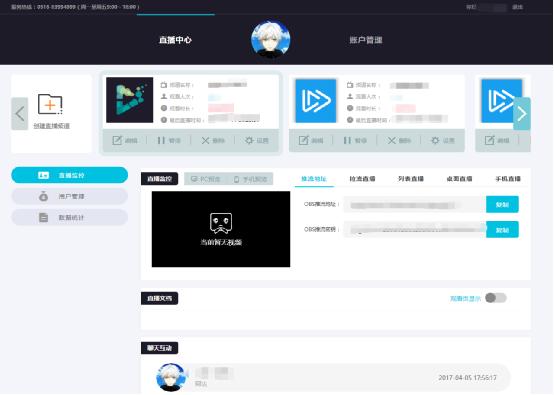Open the dark thumbnail of first channel
Screen dimensions: 554x395
[130, 100]
